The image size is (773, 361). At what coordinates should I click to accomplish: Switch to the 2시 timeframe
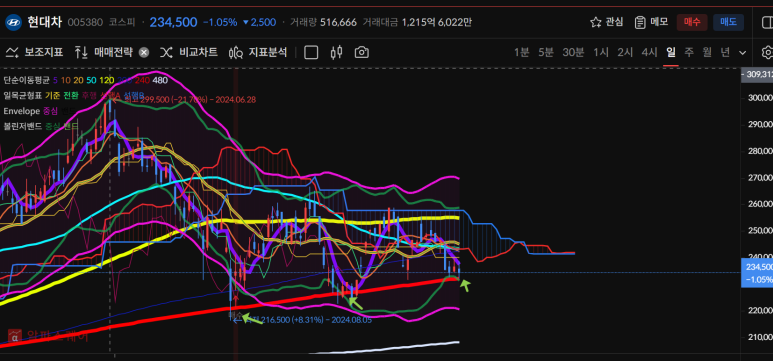tap(625, 52)
